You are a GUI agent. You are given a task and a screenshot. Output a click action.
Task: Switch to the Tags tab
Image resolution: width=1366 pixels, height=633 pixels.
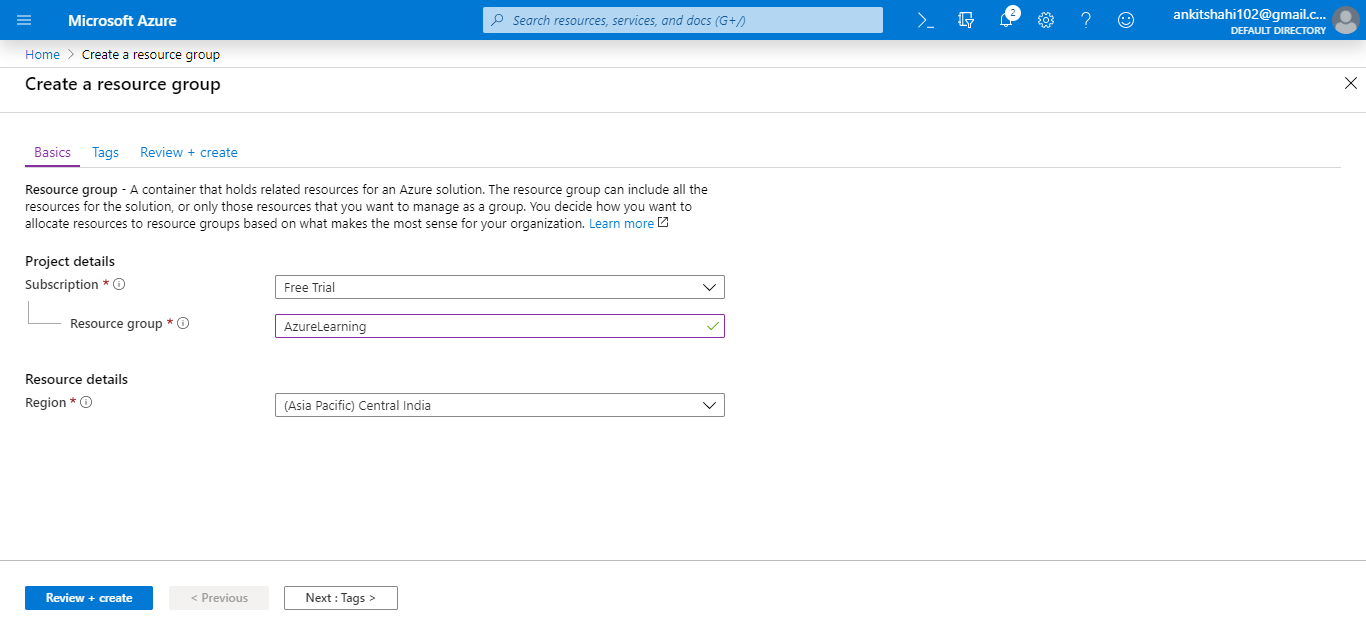[105, 152]
